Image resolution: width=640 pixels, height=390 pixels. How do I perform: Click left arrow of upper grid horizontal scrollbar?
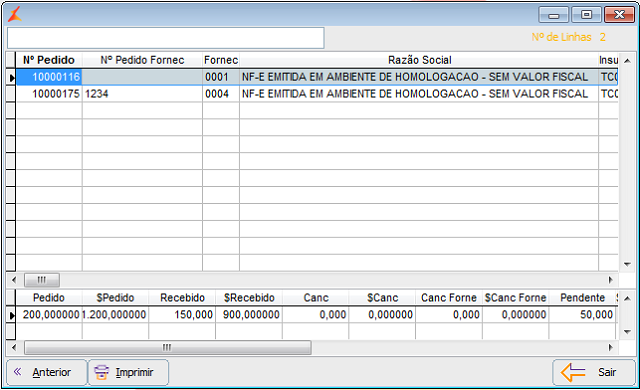(x=14, y=280)
